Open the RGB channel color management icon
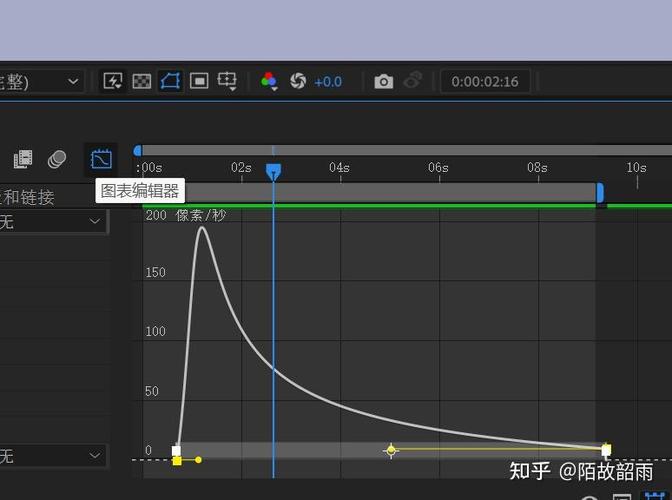 tap(269, 81)
